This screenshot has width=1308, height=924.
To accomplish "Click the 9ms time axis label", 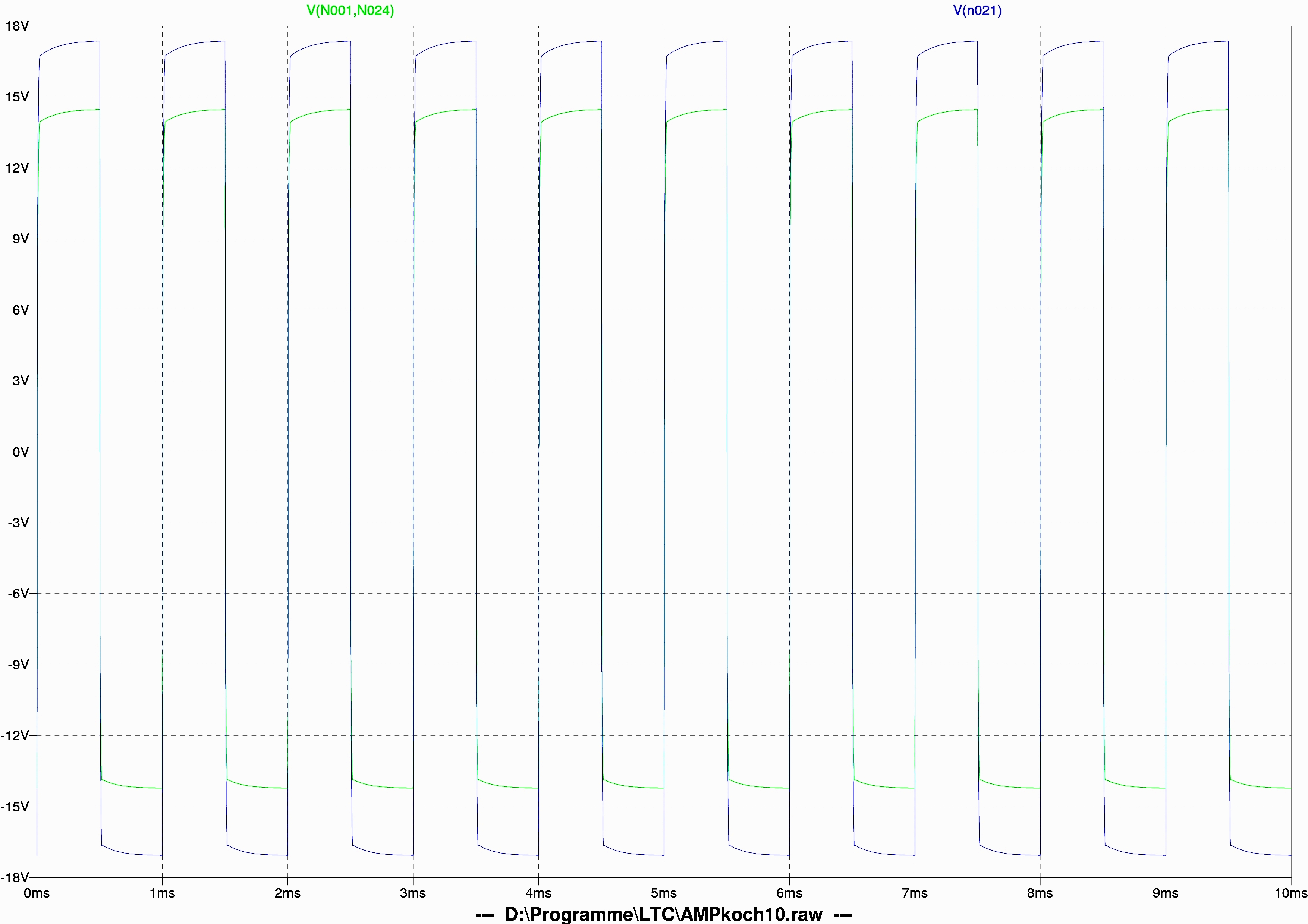I will 1166,893.
